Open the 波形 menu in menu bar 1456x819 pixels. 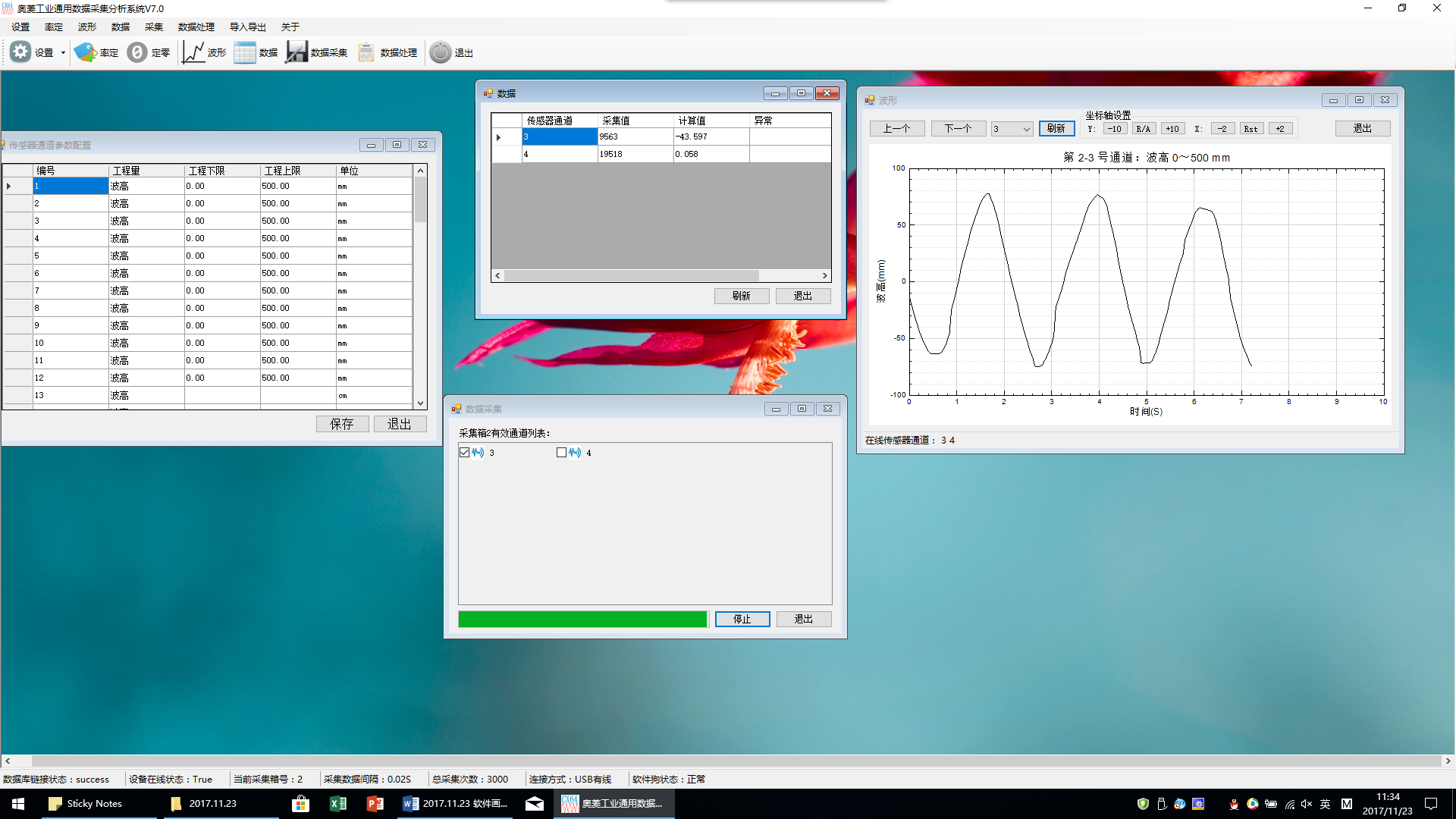pos(87,27)
